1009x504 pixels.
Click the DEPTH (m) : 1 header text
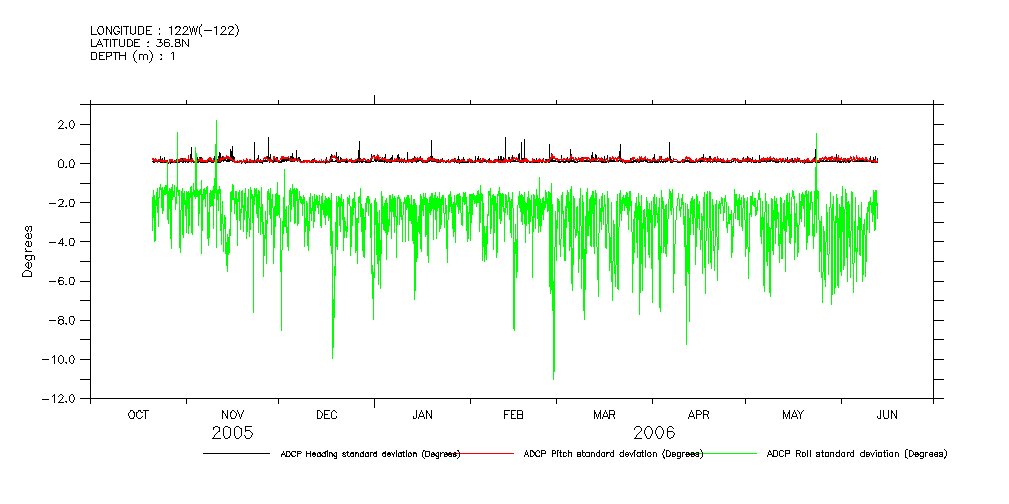(133, 55)
